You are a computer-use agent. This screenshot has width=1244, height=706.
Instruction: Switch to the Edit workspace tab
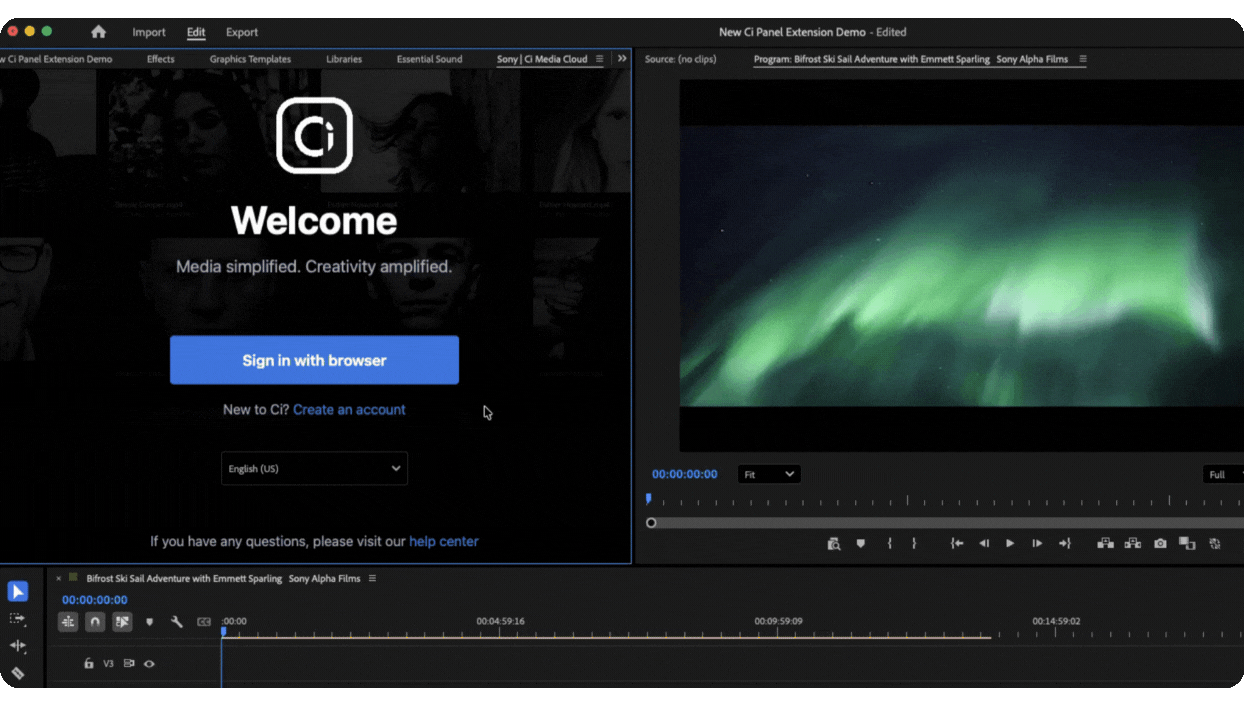196,32
